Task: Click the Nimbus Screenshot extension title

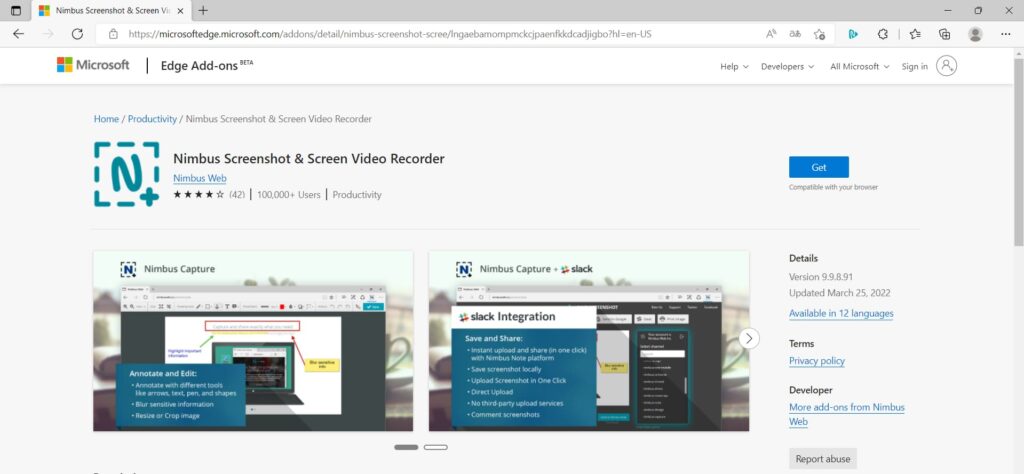Action: [309, 159]
